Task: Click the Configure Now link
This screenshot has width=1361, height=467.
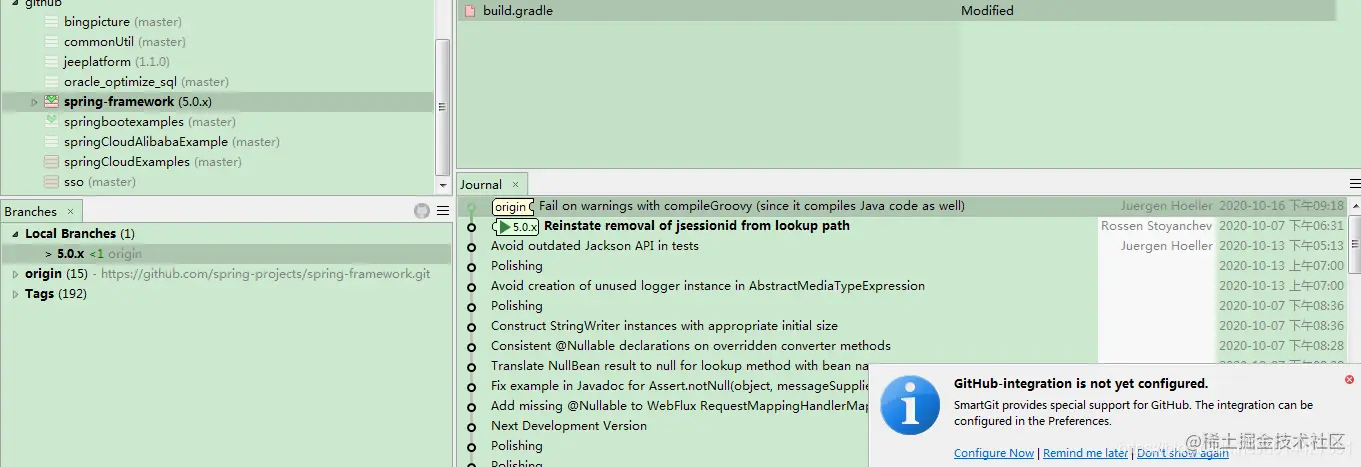Action: [x=994, y=453]
